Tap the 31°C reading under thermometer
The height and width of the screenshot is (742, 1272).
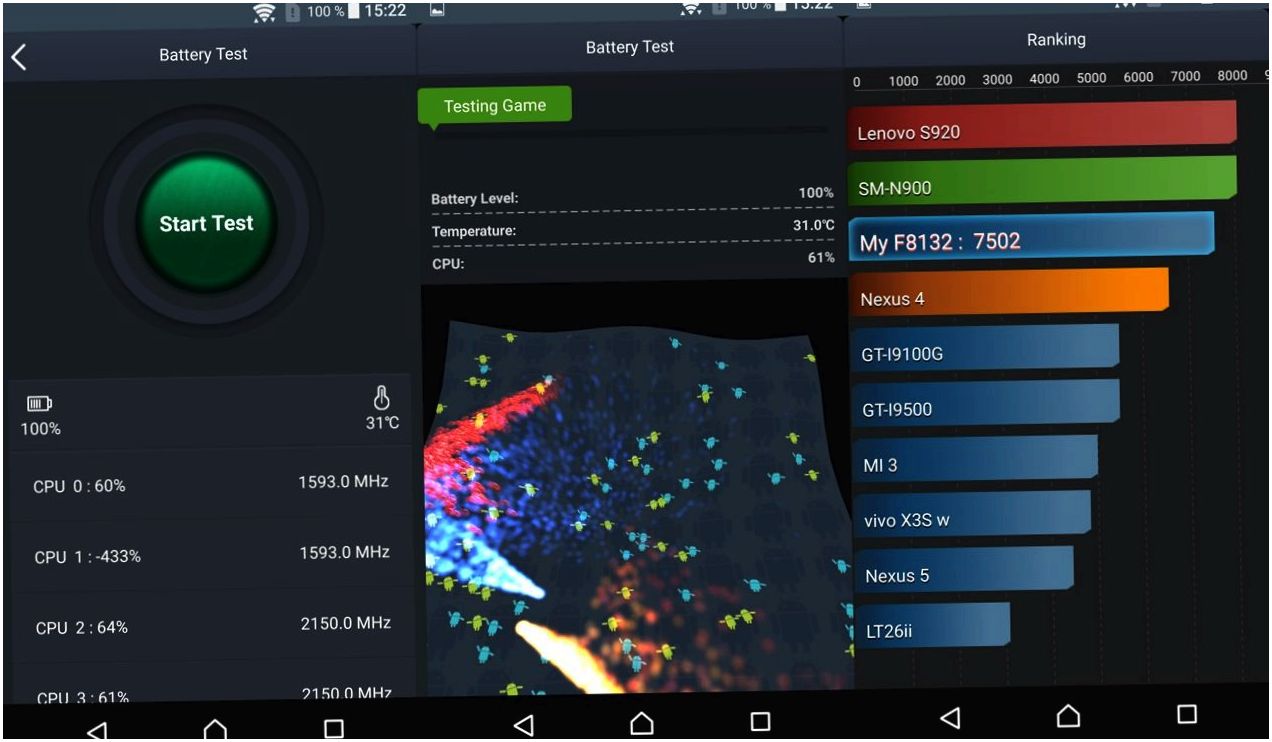(x=382, y=423)
